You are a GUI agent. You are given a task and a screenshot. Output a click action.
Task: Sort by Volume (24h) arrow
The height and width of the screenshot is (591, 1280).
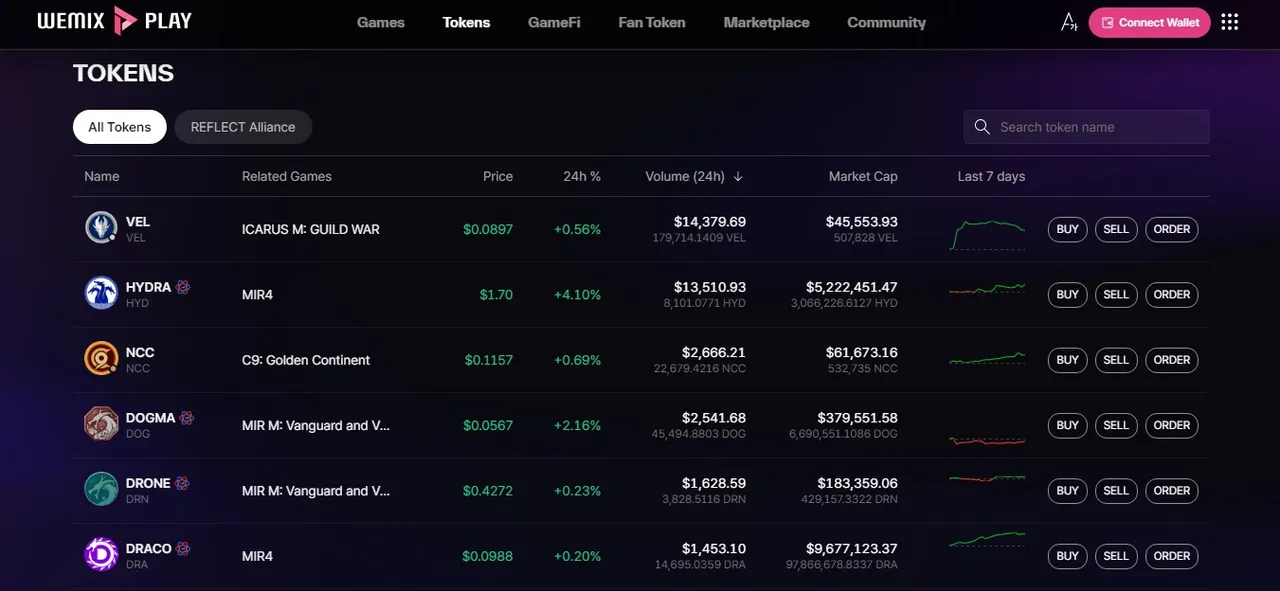[x=738, y=176]
